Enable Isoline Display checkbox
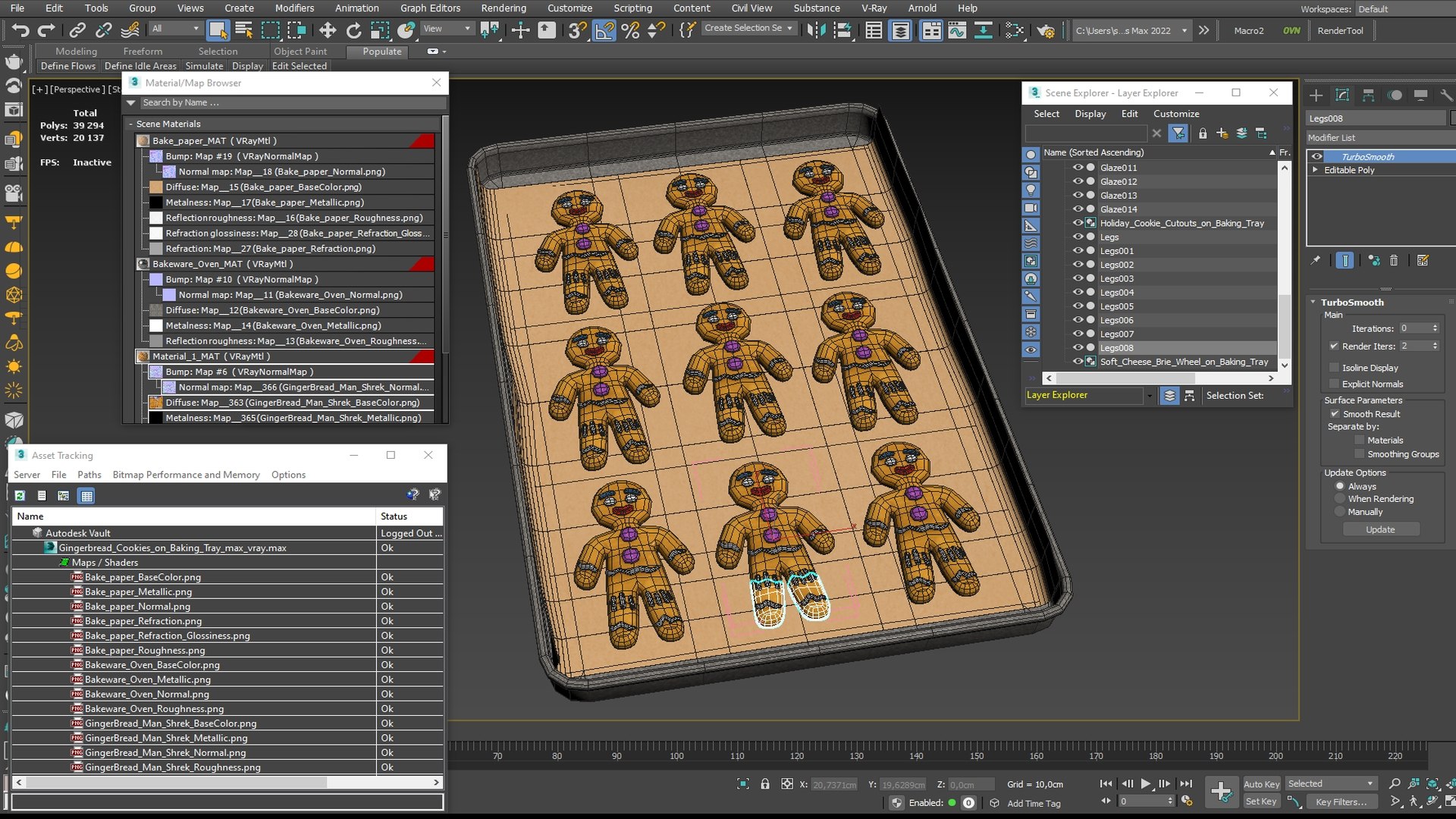 [x=1334, y=368]
